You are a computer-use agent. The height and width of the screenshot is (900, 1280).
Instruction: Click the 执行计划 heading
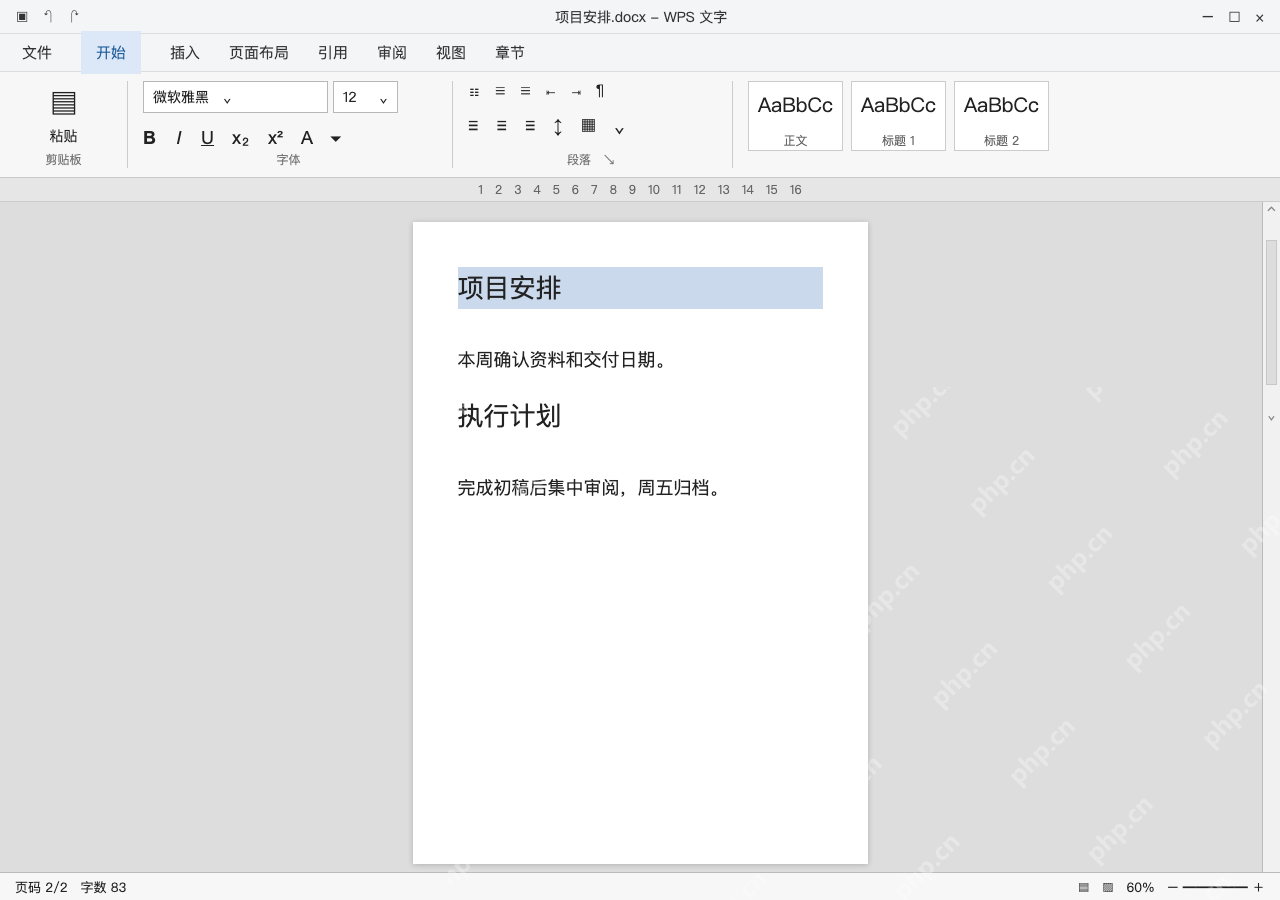point(510,416)
